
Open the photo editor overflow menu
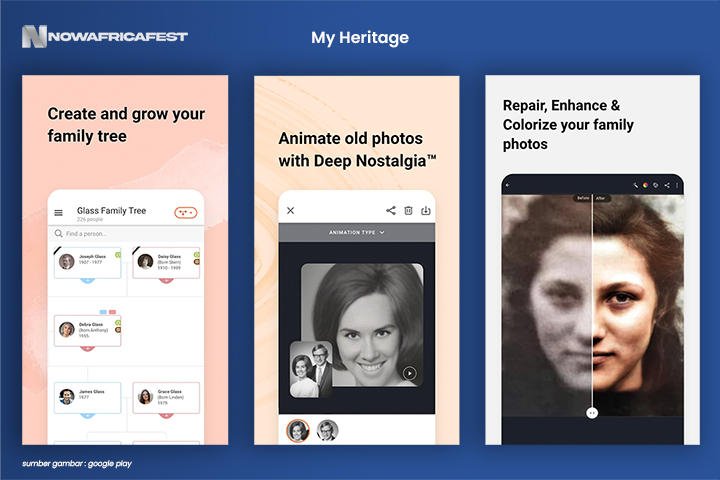click(x=677, y=185)
